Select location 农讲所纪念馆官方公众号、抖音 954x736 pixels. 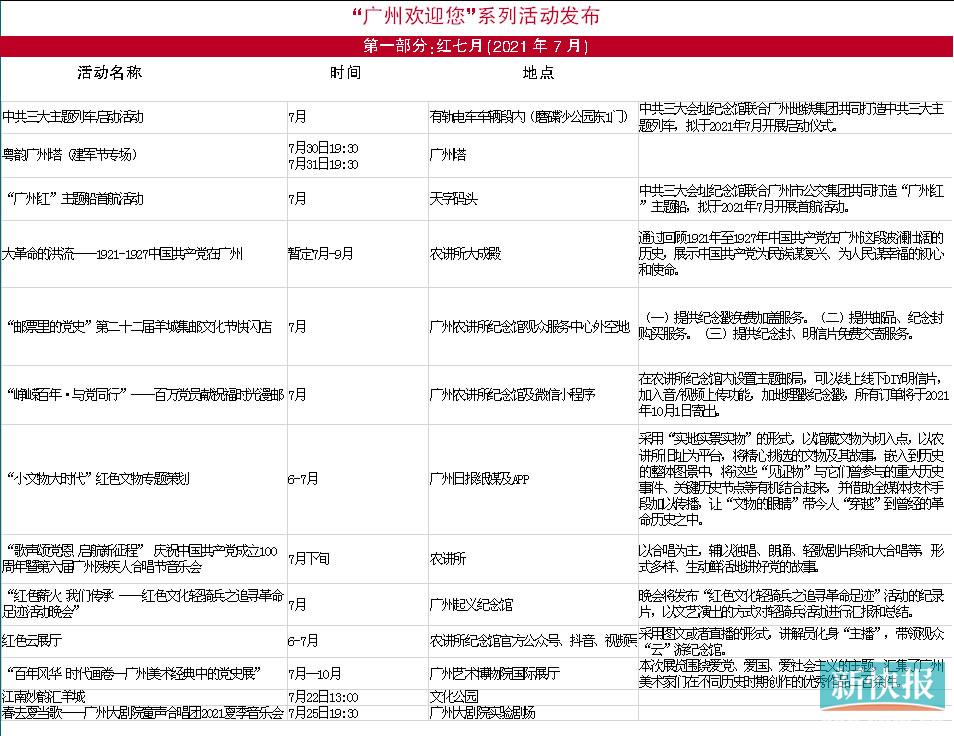(533, 641)
